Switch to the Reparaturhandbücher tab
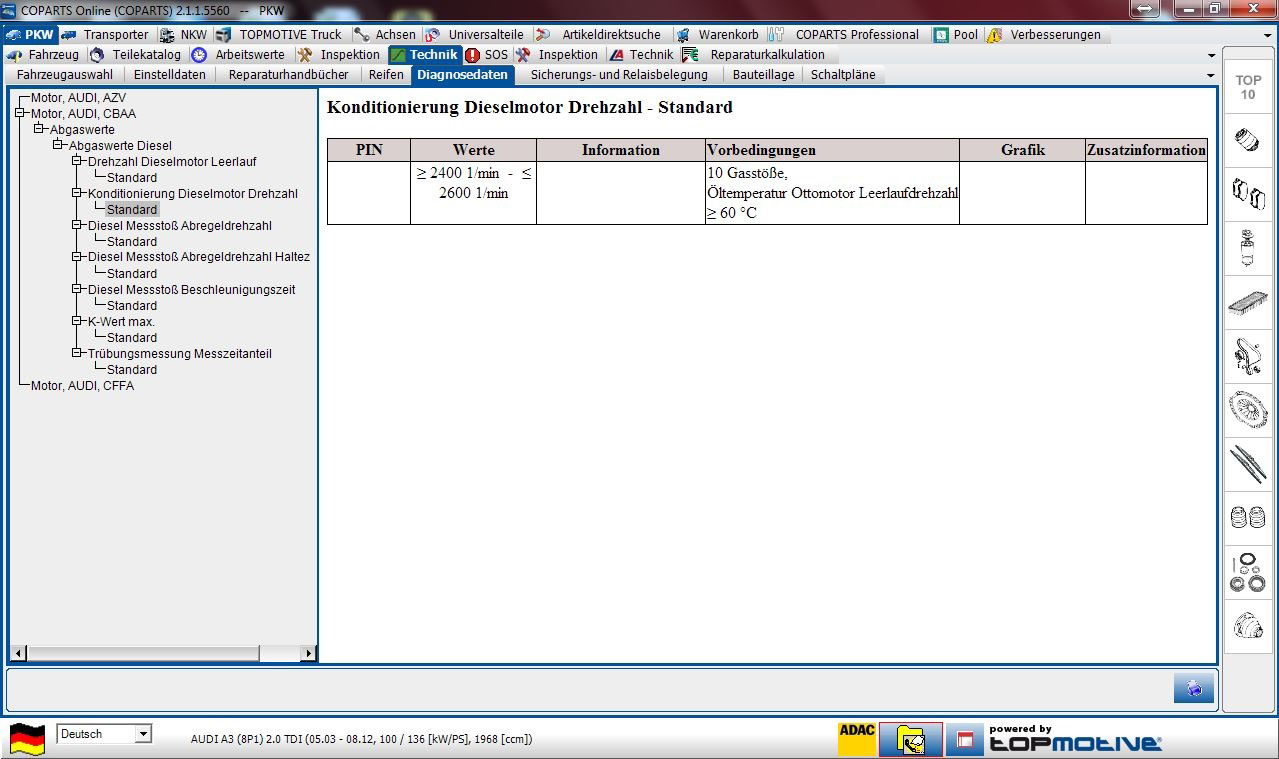The image size is (1279, 759). [x=288, y=75]
